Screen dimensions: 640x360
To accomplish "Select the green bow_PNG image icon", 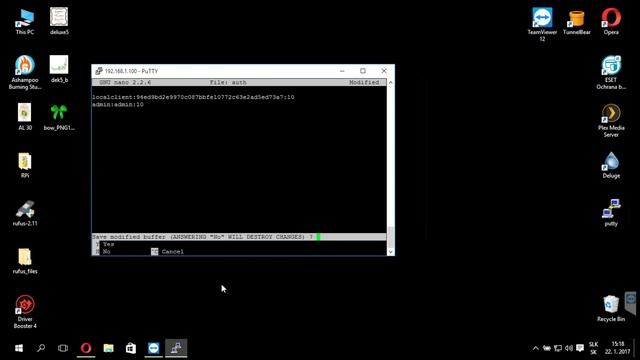I will click(59, 117).
